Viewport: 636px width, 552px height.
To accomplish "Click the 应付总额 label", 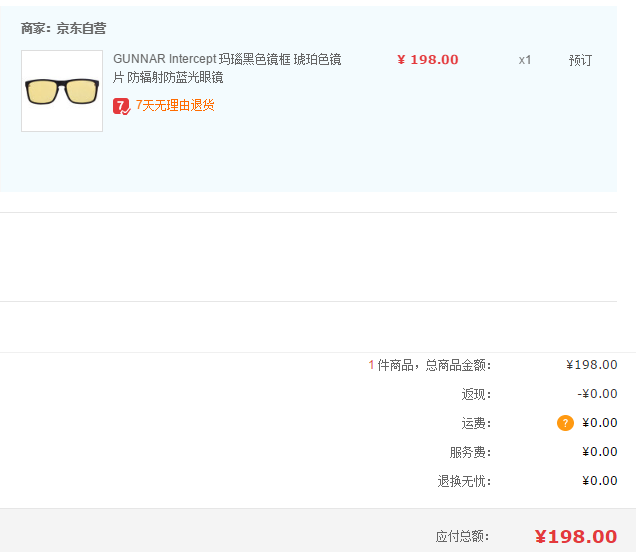I will point(463,537).
